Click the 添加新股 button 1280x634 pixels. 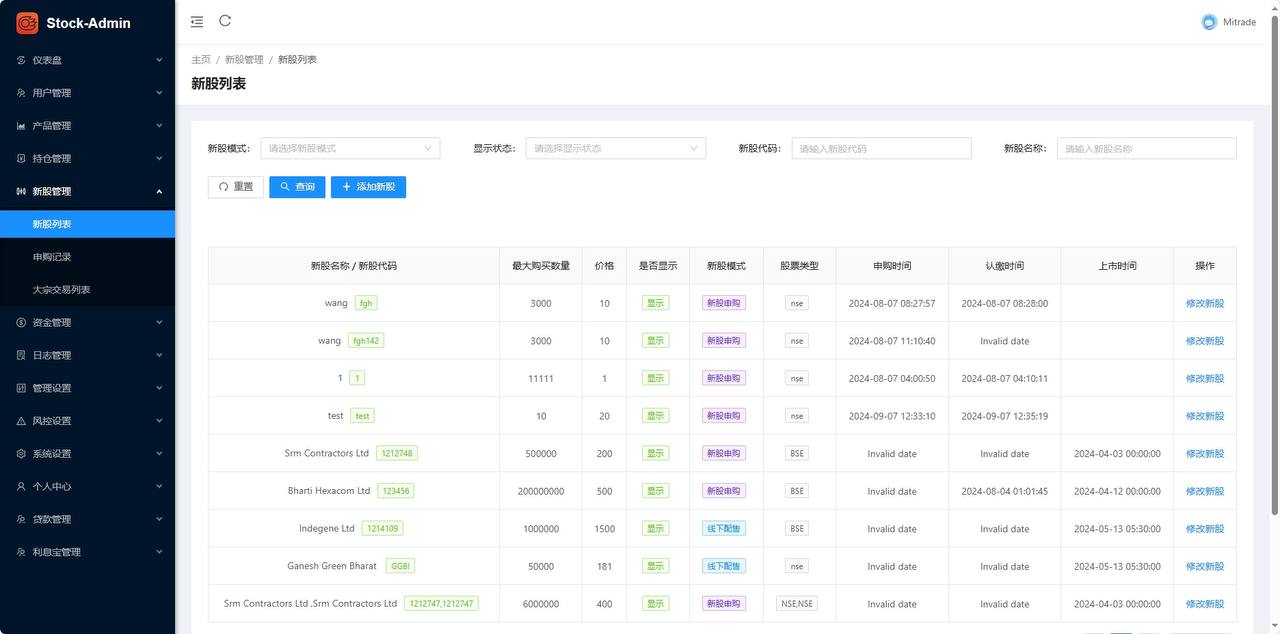[368, 187]
